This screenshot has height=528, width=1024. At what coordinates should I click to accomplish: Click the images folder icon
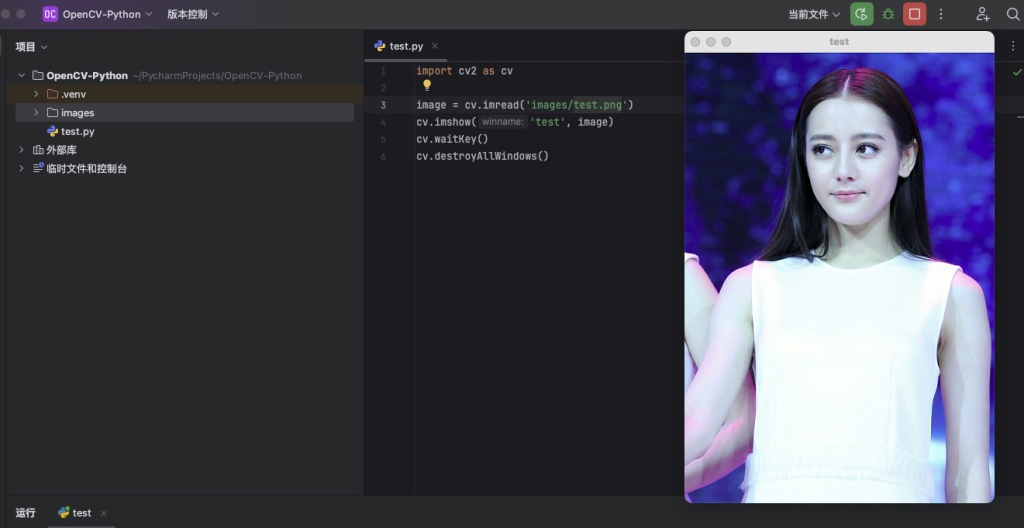pos(53,112)
